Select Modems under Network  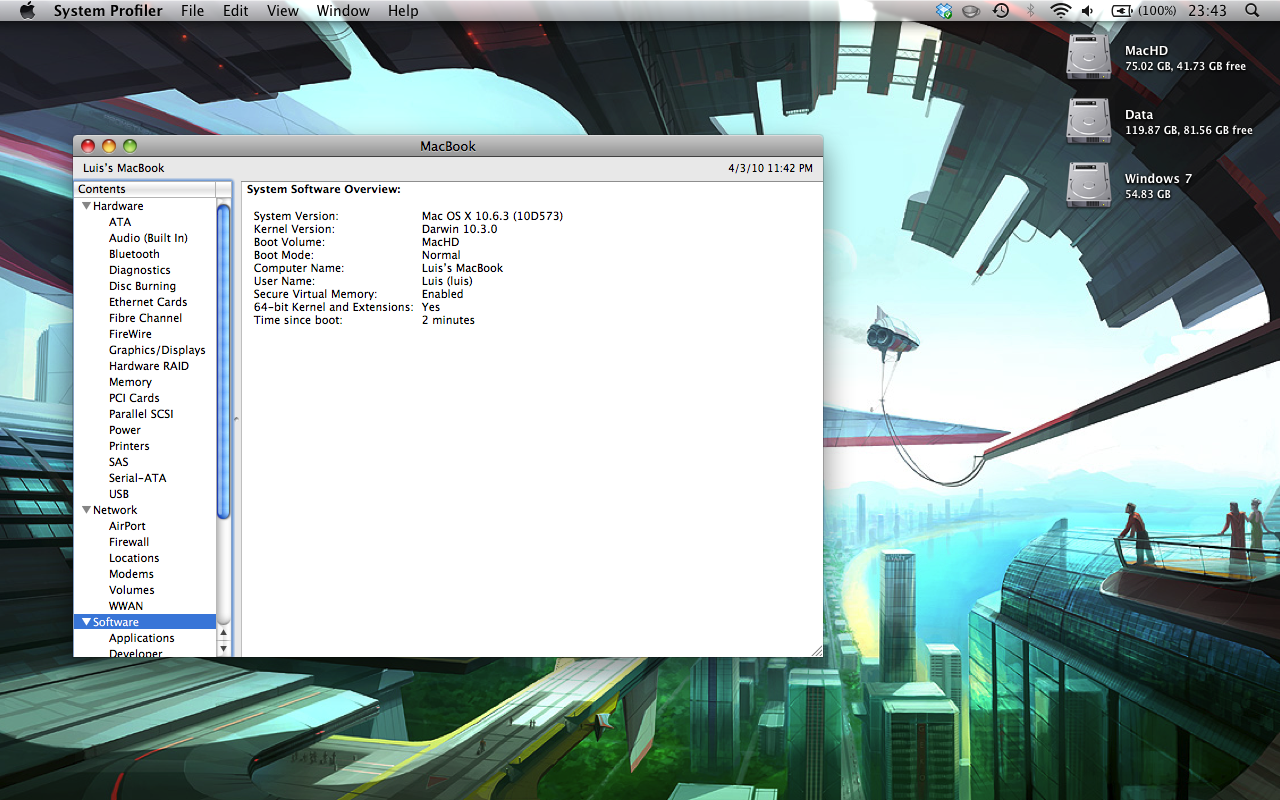[x=131, y=574]
